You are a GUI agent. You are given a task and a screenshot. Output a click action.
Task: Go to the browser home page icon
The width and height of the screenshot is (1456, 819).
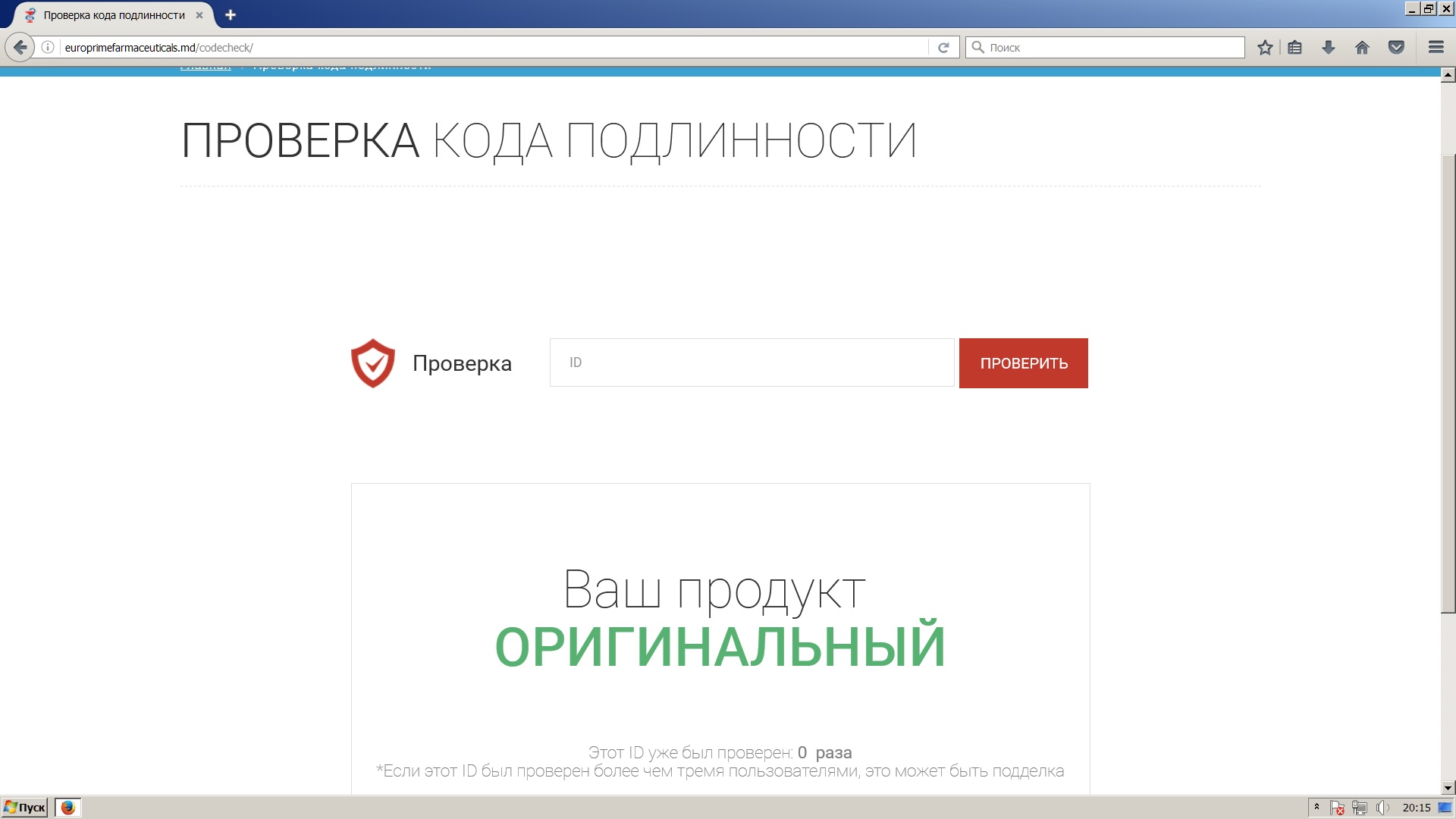[x=1362, y=47]
